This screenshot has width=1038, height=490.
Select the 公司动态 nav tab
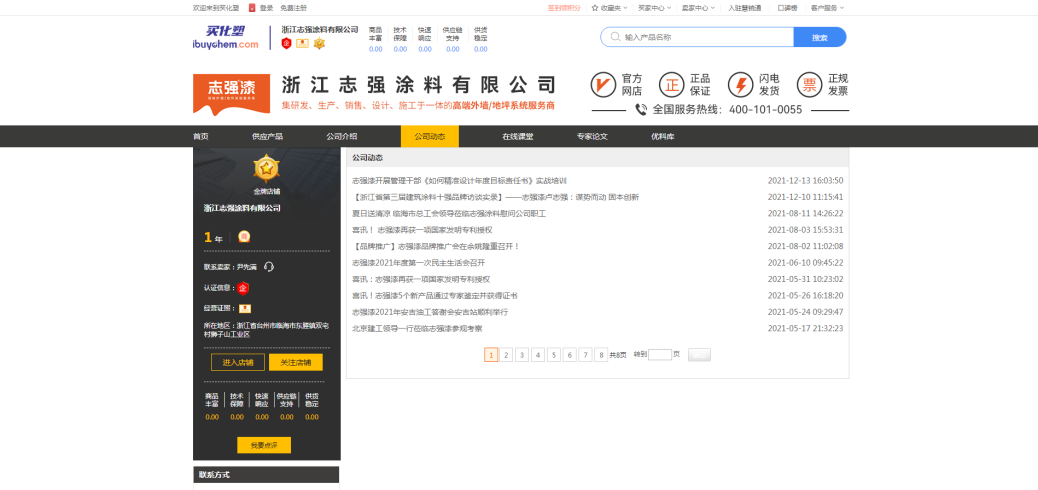430,136
